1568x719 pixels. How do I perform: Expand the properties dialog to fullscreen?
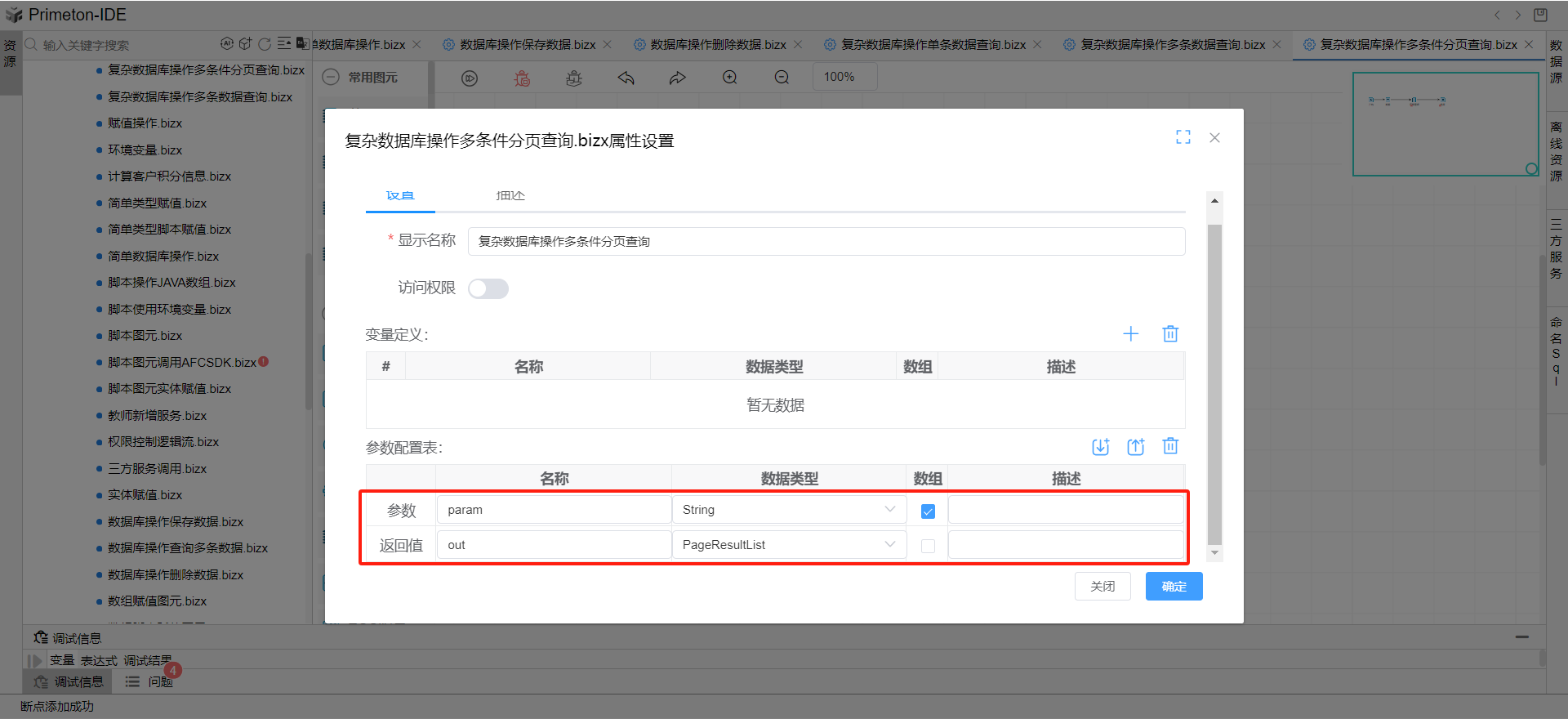pos(1183,137)
